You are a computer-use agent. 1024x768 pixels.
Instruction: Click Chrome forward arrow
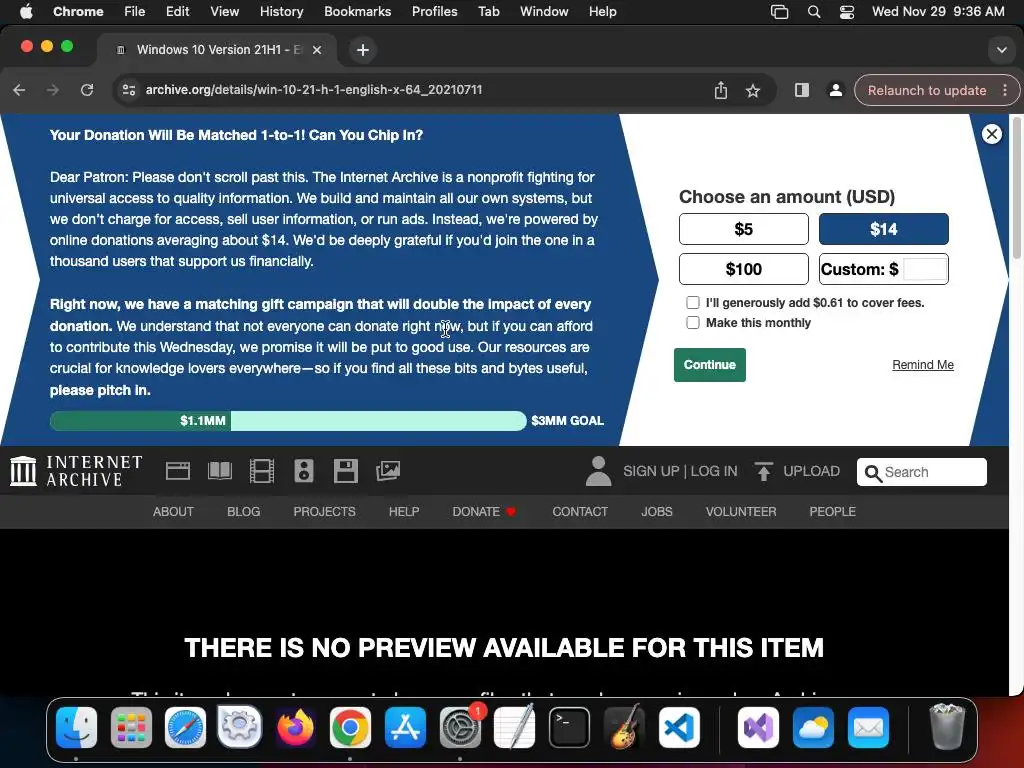[x=53, y=90]
